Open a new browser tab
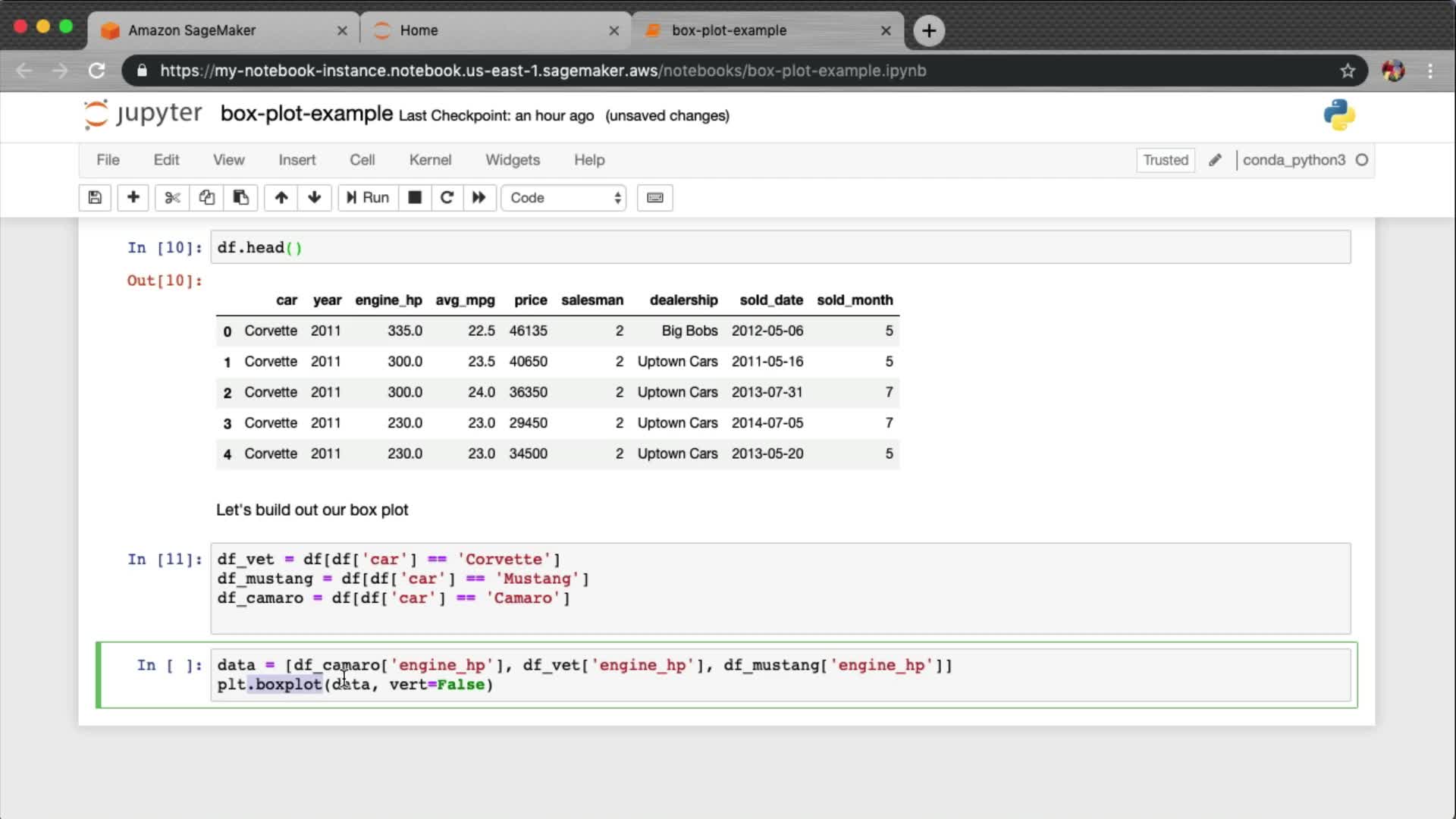The height and width of the screenshot is (819, 1456). click(929, 30)
